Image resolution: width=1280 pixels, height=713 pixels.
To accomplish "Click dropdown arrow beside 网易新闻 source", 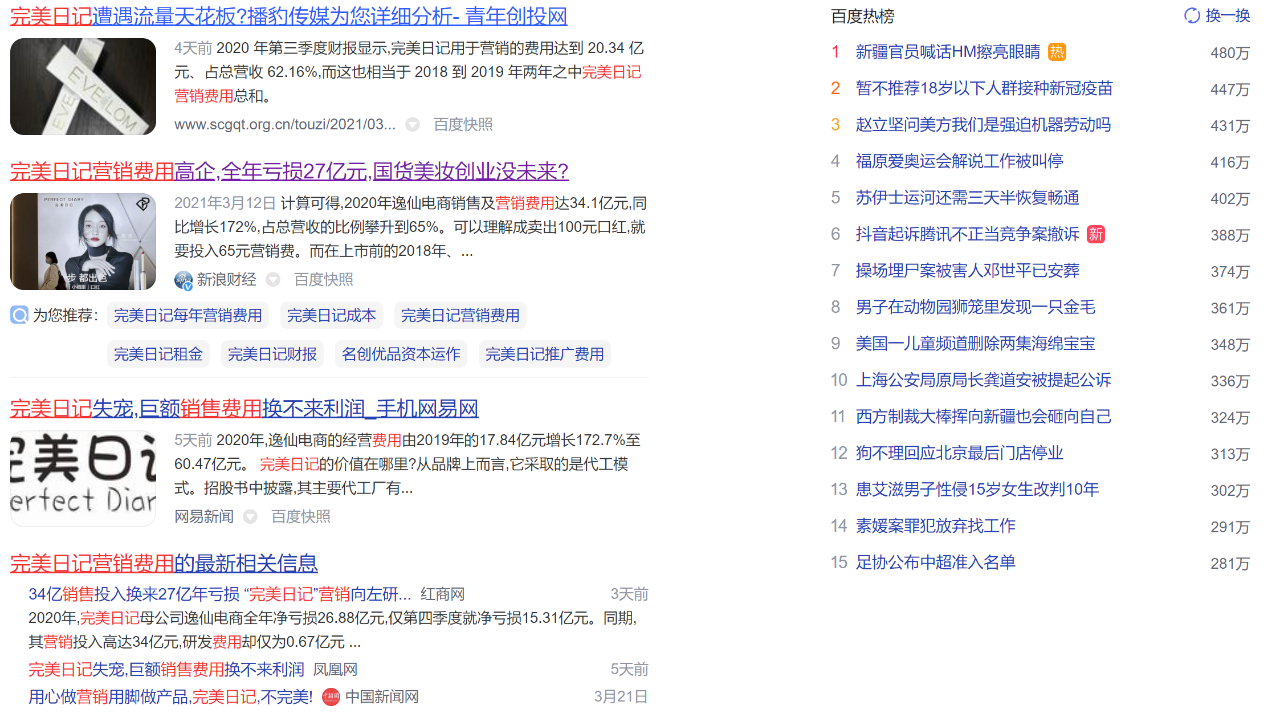I will pyautogui.click(x=250, y=517).
